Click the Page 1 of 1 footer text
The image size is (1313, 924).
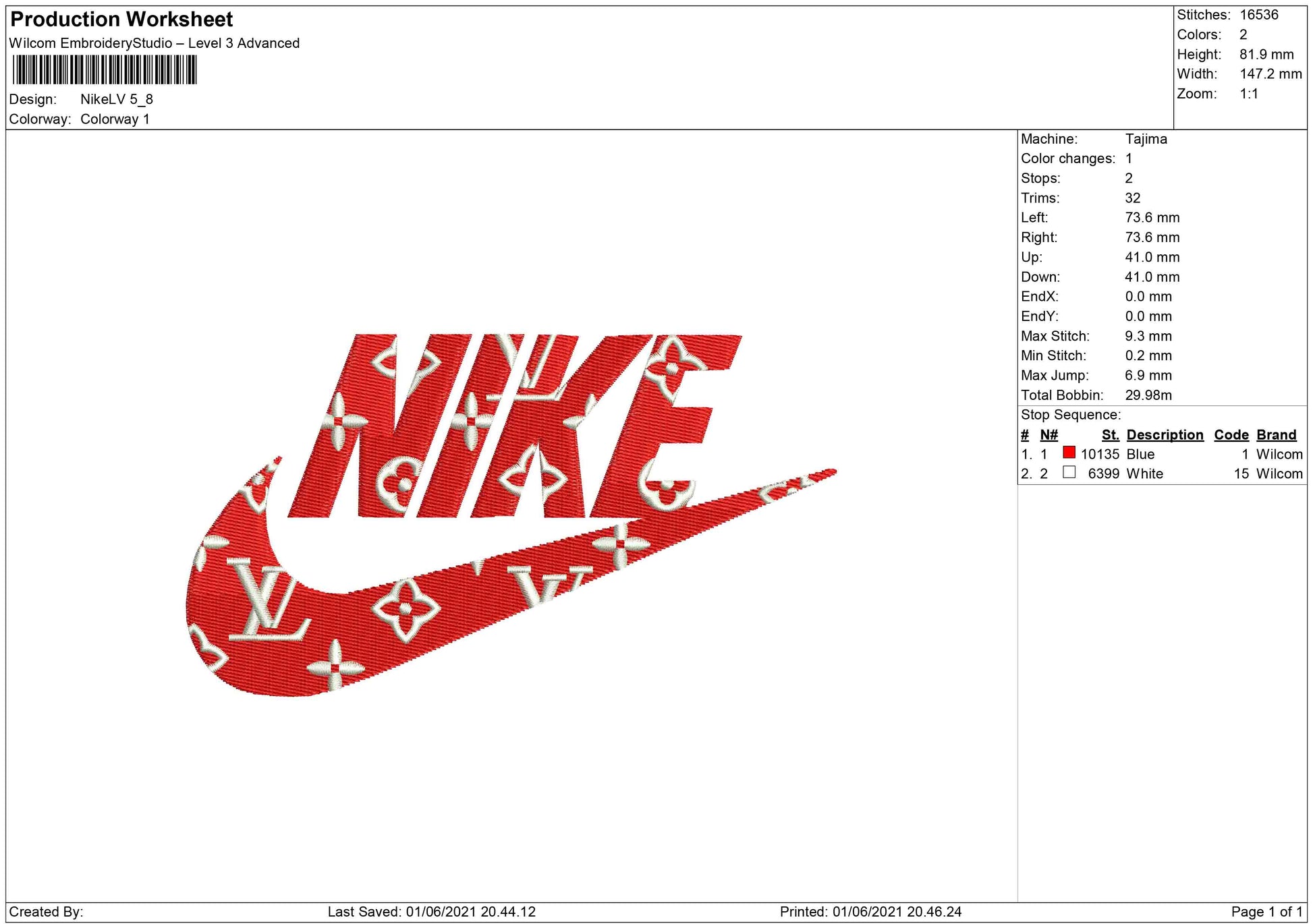pos(1266,912)
